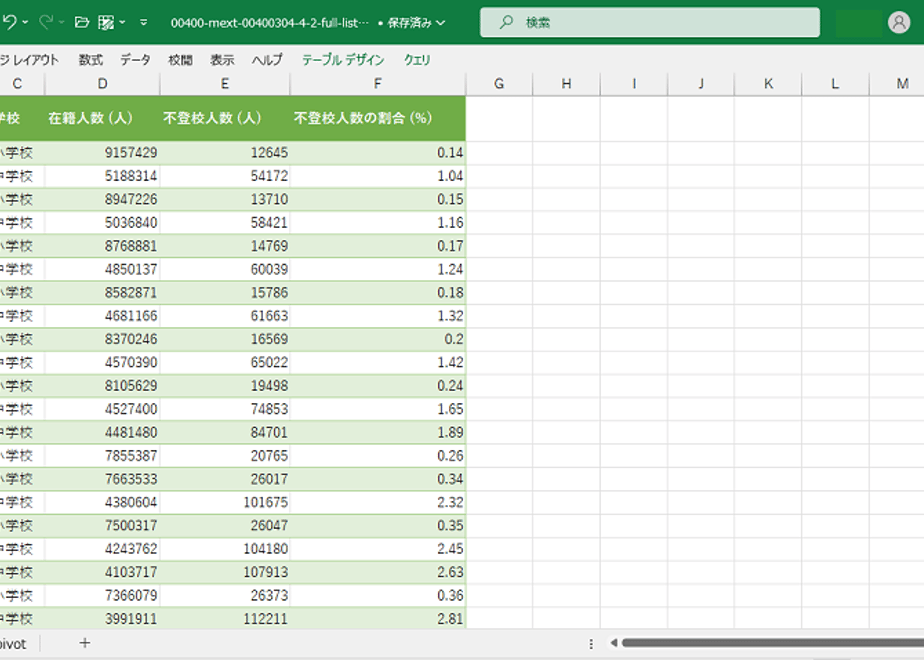Image resolution: width=924 pixels, height=660 pixels.
Task: Select cell with value 1.32
Action: pos(378,316)
